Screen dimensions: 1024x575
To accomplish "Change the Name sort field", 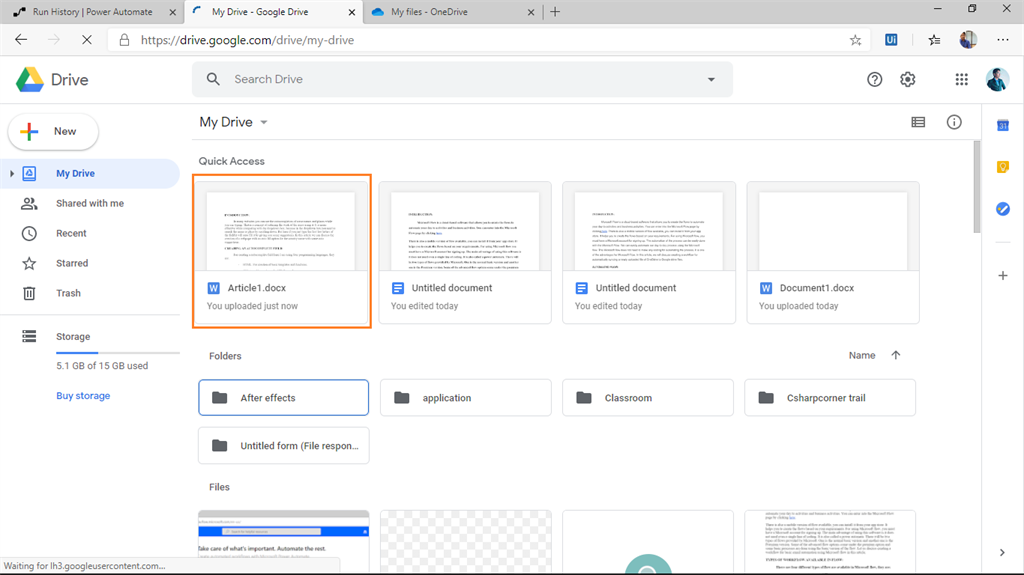I will point(862,355).
